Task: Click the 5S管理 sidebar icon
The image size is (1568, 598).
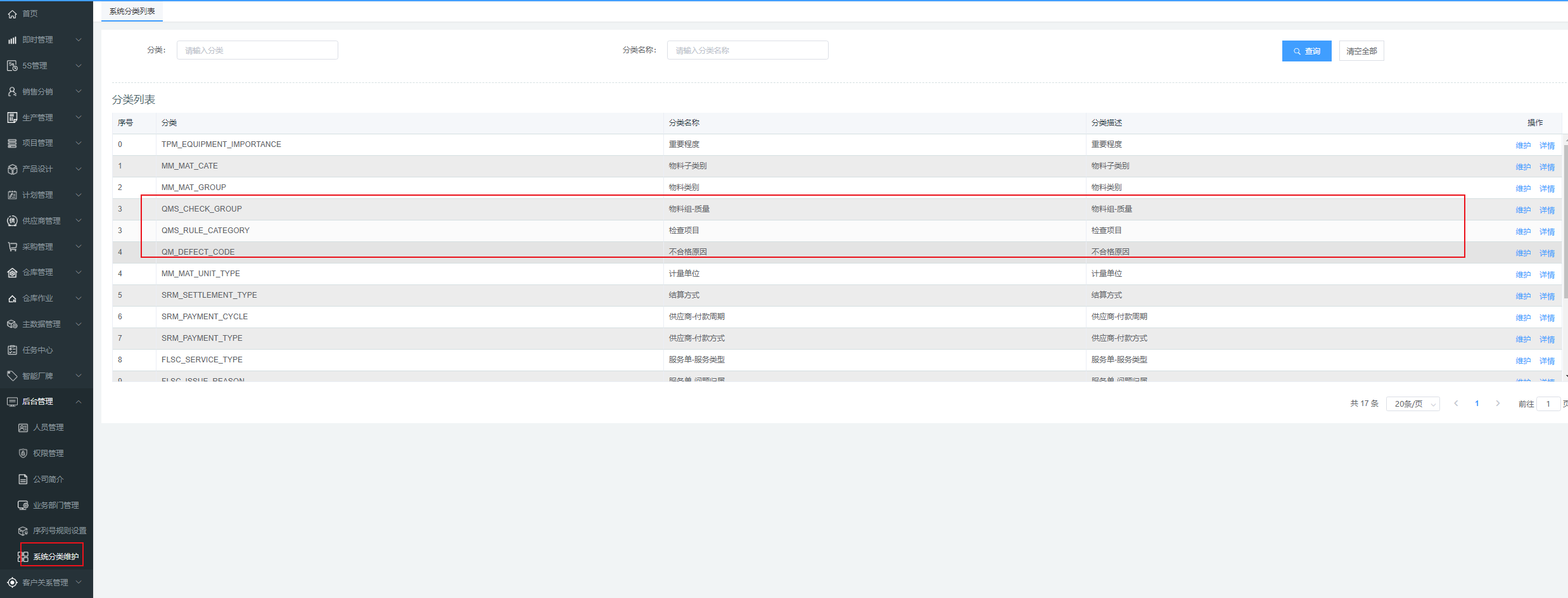Action: (12, 66)
